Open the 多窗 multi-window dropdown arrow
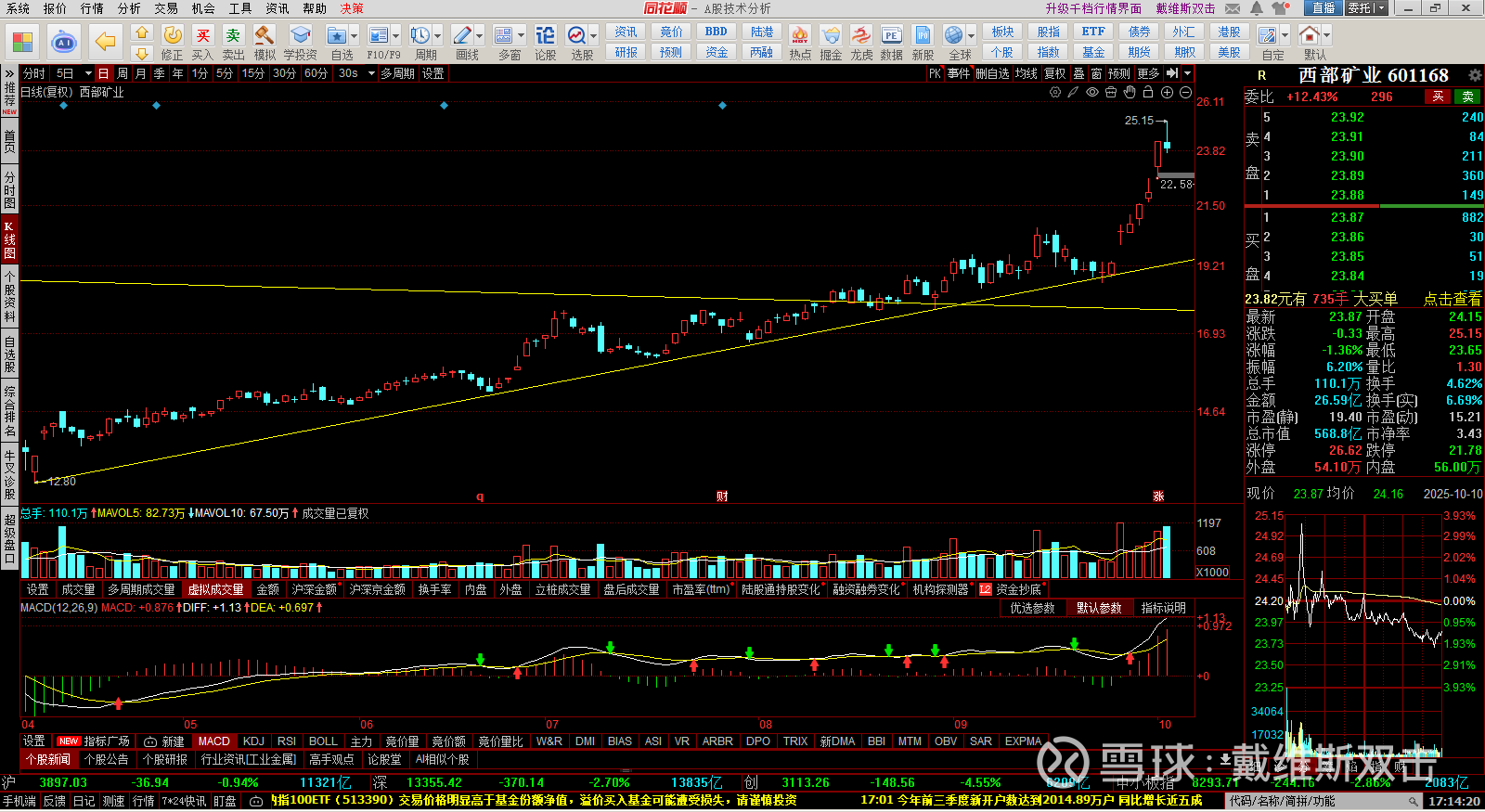 [521, 36]
